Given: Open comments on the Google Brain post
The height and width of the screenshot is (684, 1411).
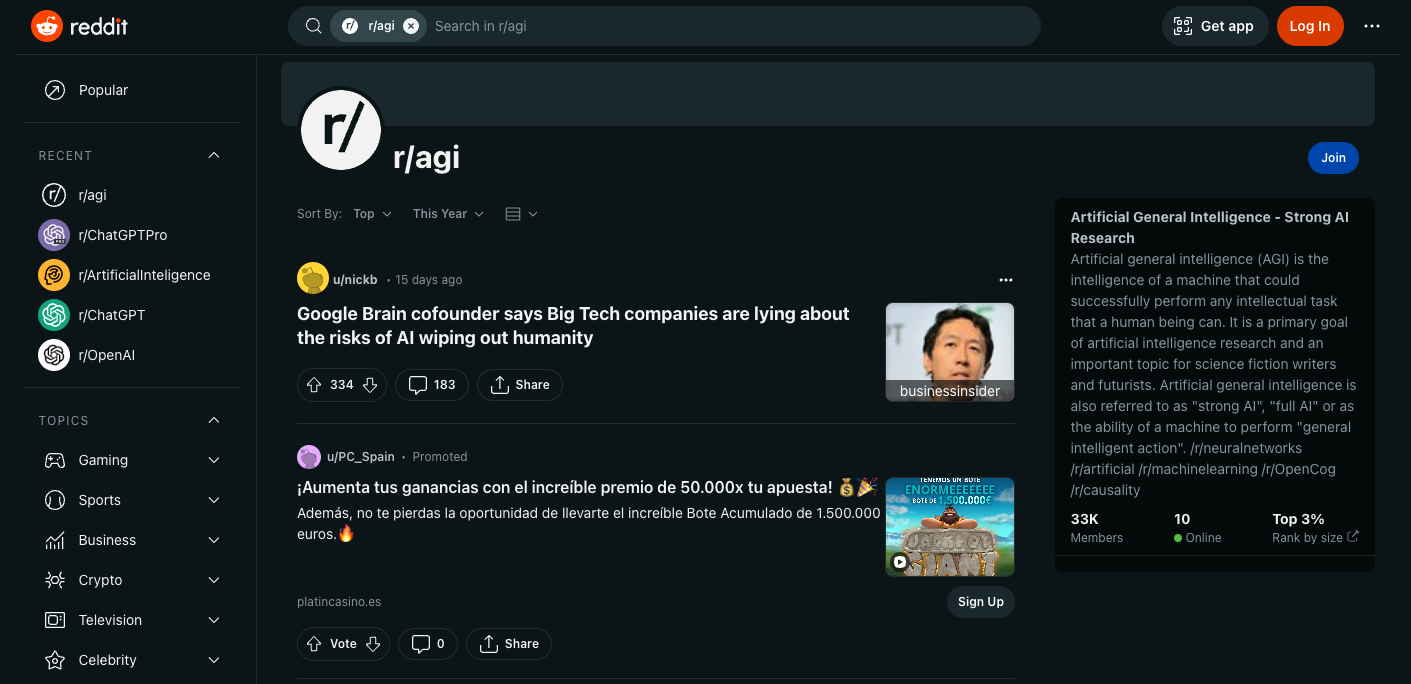Looking at the screenshot, I should 431,384.
